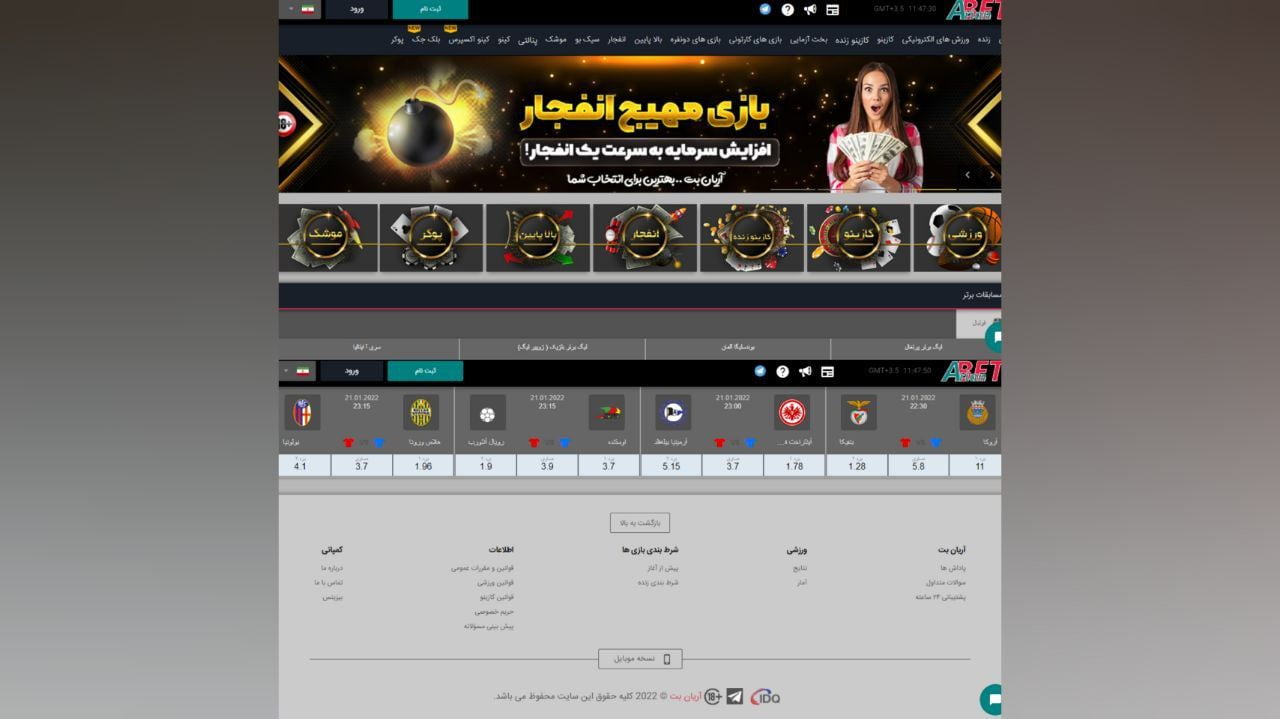Select زنده from the navigation menu
Viewport: 1280px width, 719px height.
coord(983,38)
